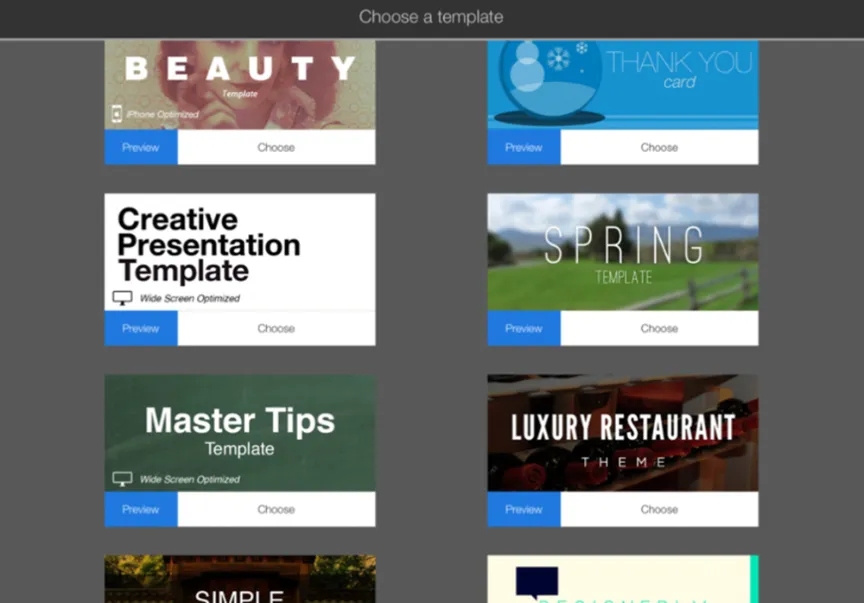Click "Wide Screen Optimized" under Master Tips

click(190, 480)
